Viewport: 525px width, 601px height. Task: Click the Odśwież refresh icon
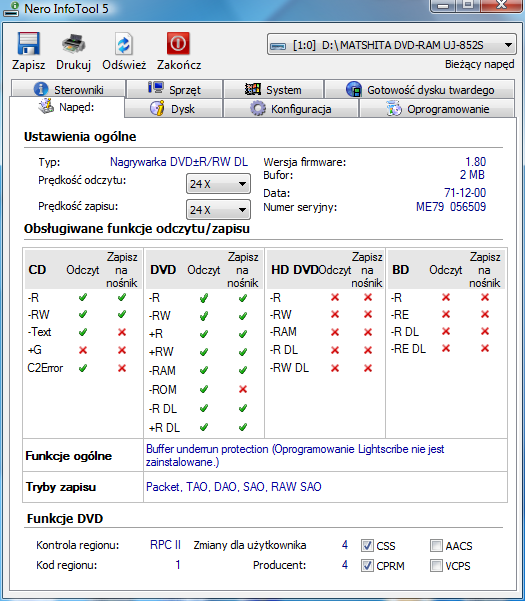pos(124,44)
